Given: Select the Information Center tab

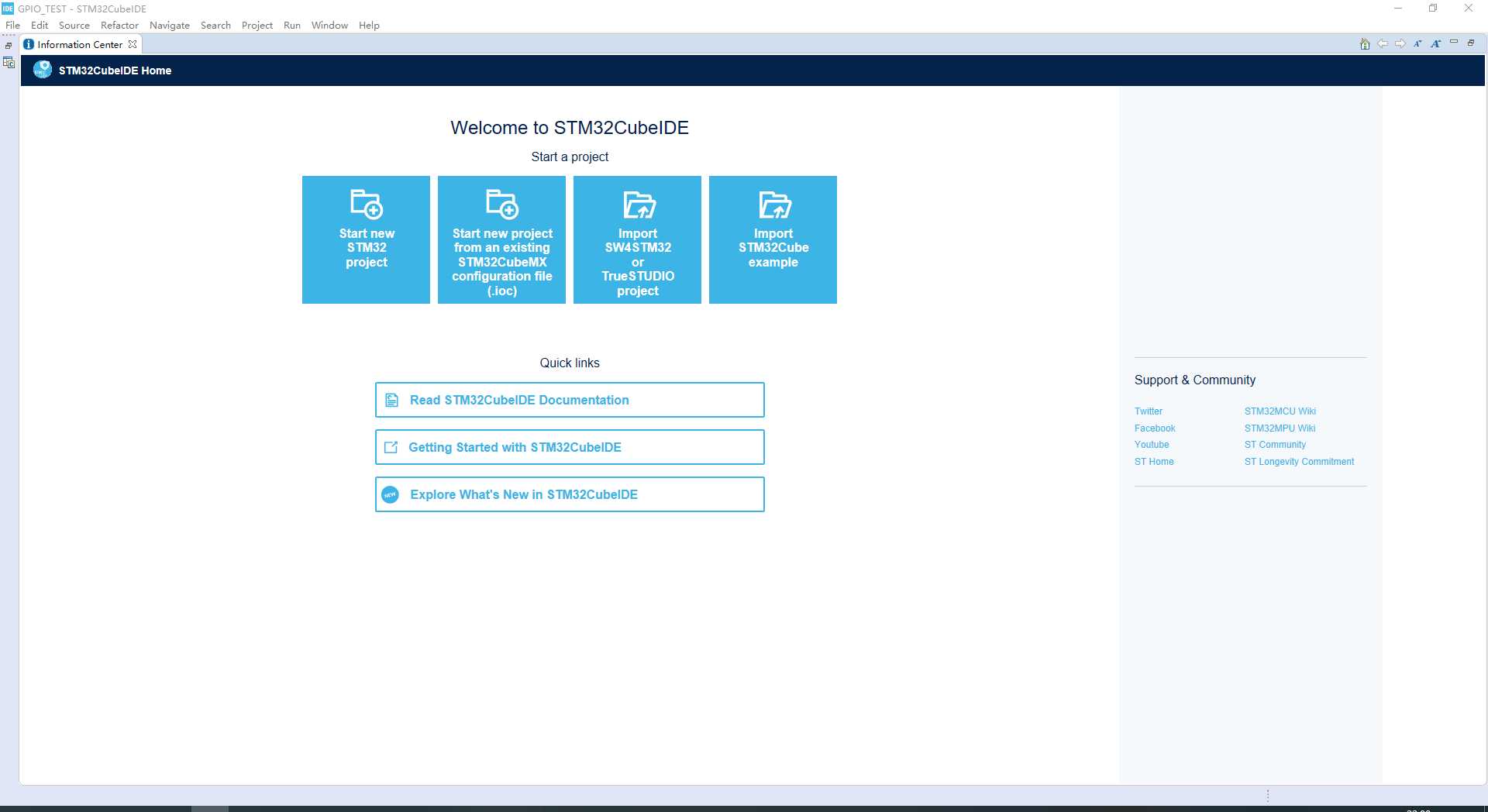Looking at the screenshot, I should pyautogui.click(x=80, y=44).
